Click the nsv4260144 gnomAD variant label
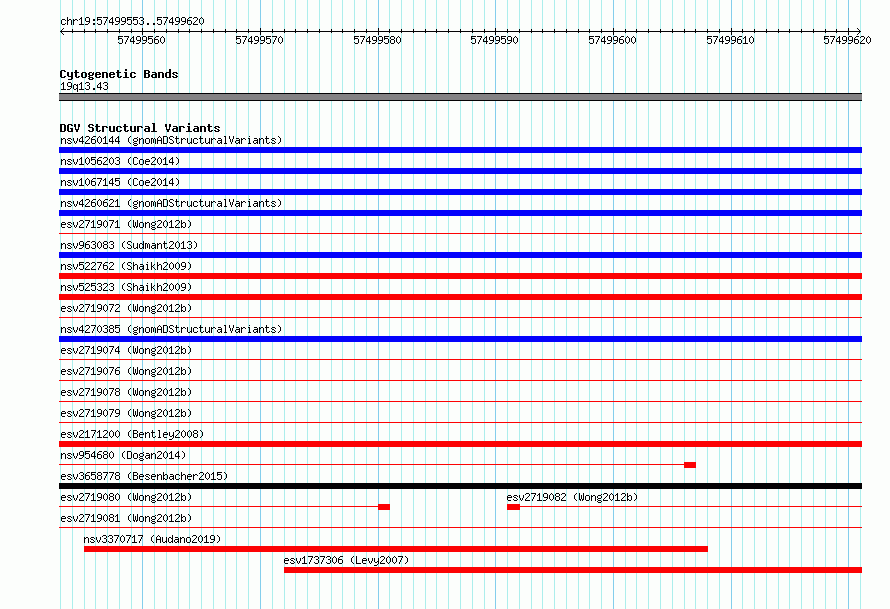 [x=171, y=140]
